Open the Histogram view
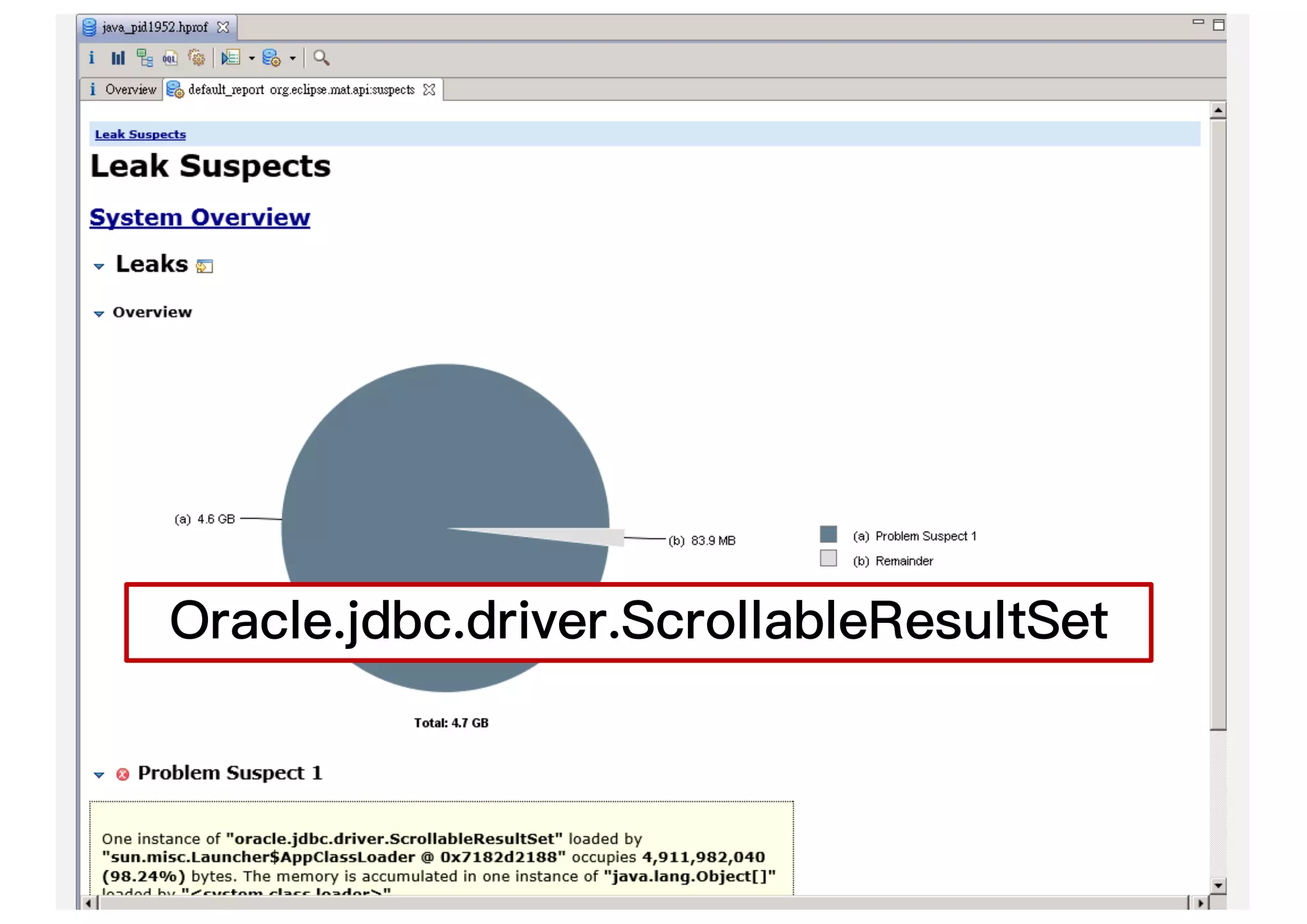 118,58
